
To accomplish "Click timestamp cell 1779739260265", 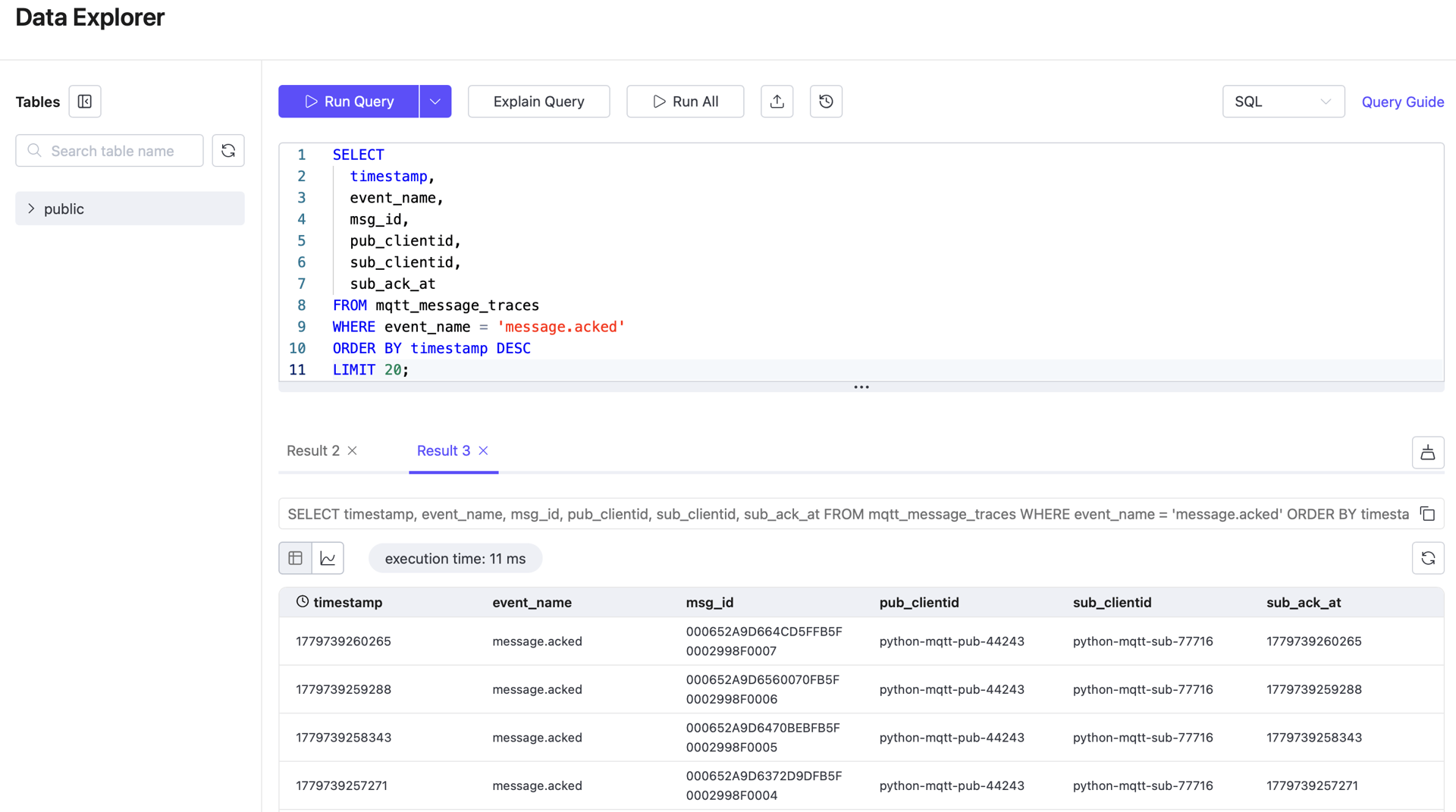I will click(344, 641).
